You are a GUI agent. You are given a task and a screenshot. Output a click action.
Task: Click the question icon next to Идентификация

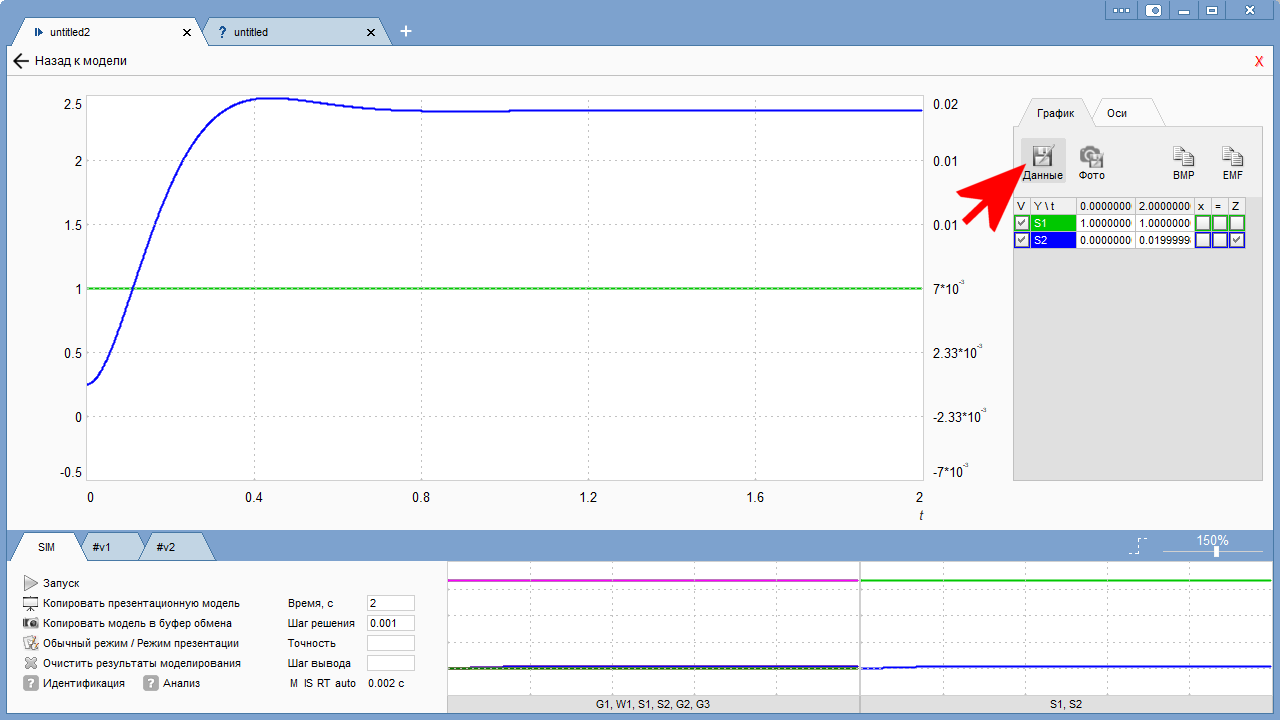30,683
